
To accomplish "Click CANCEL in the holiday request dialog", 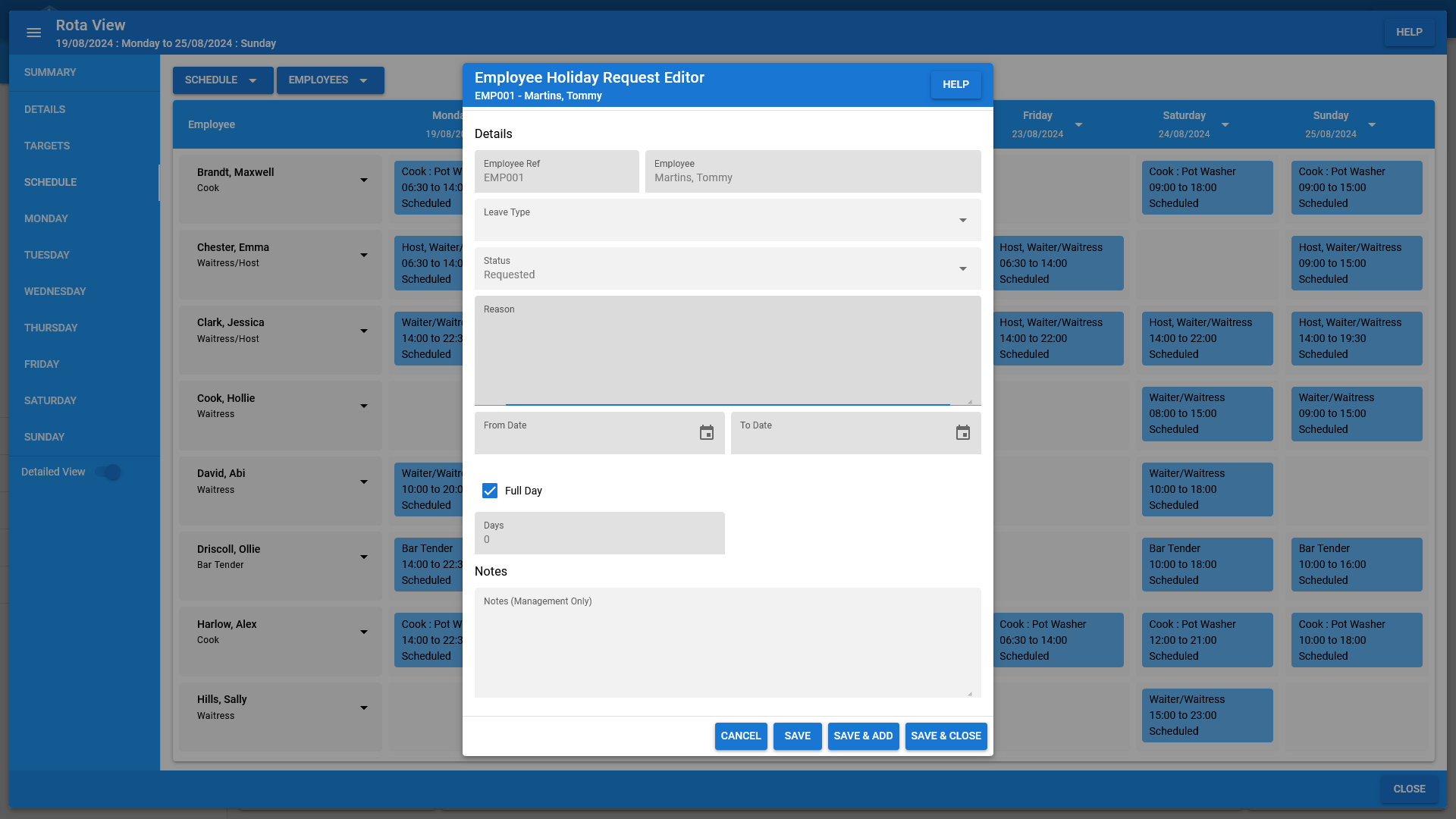I will pyautogui.click(x=741, y=736).
